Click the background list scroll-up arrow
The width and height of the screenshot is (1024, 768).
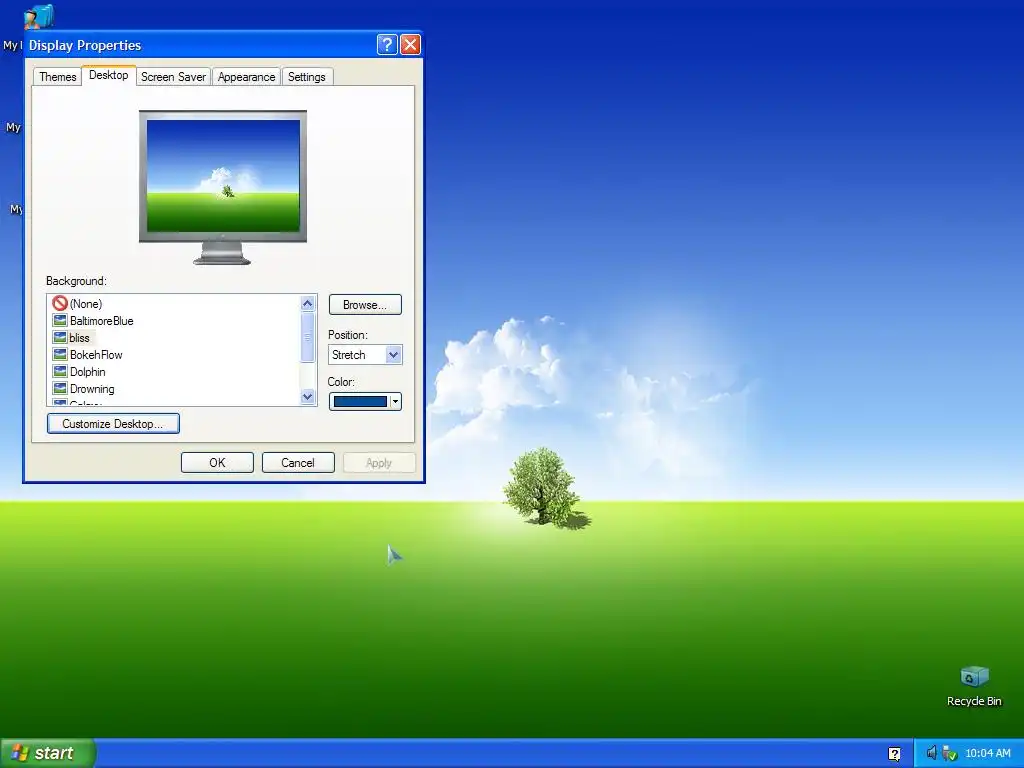(x=308, y=303)
